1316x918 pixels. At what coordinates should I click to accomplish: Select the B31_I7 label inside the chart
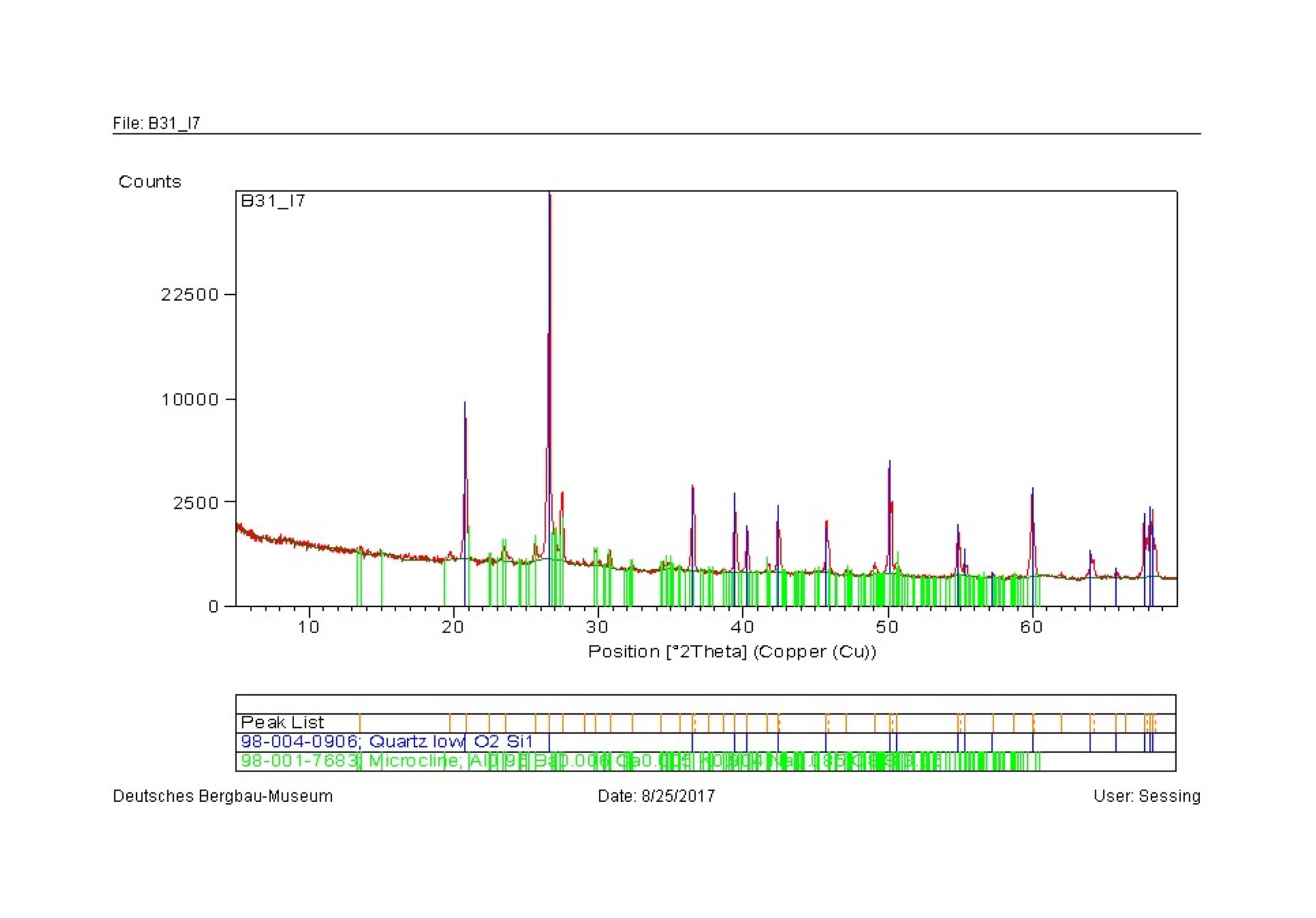click(273, 201)
